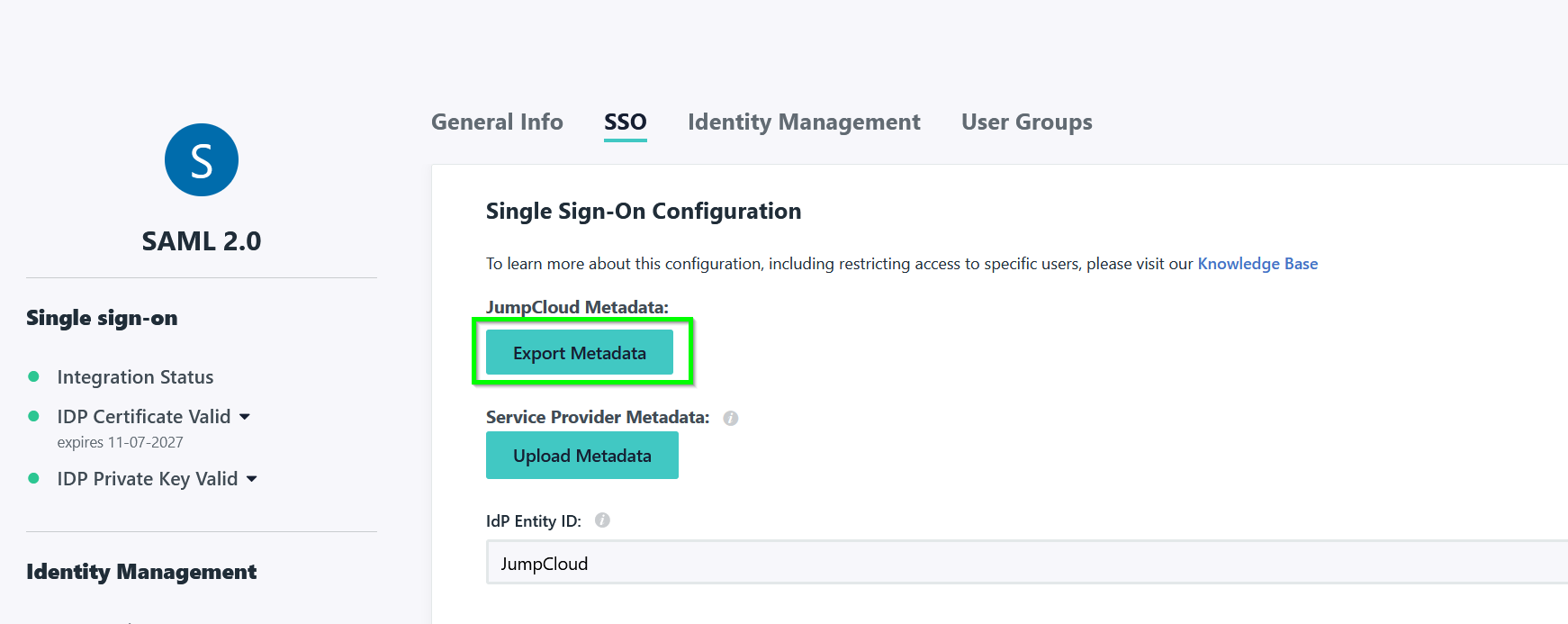Switch to the General Info tab
The image size is (1568, 624).
(497, 122)
